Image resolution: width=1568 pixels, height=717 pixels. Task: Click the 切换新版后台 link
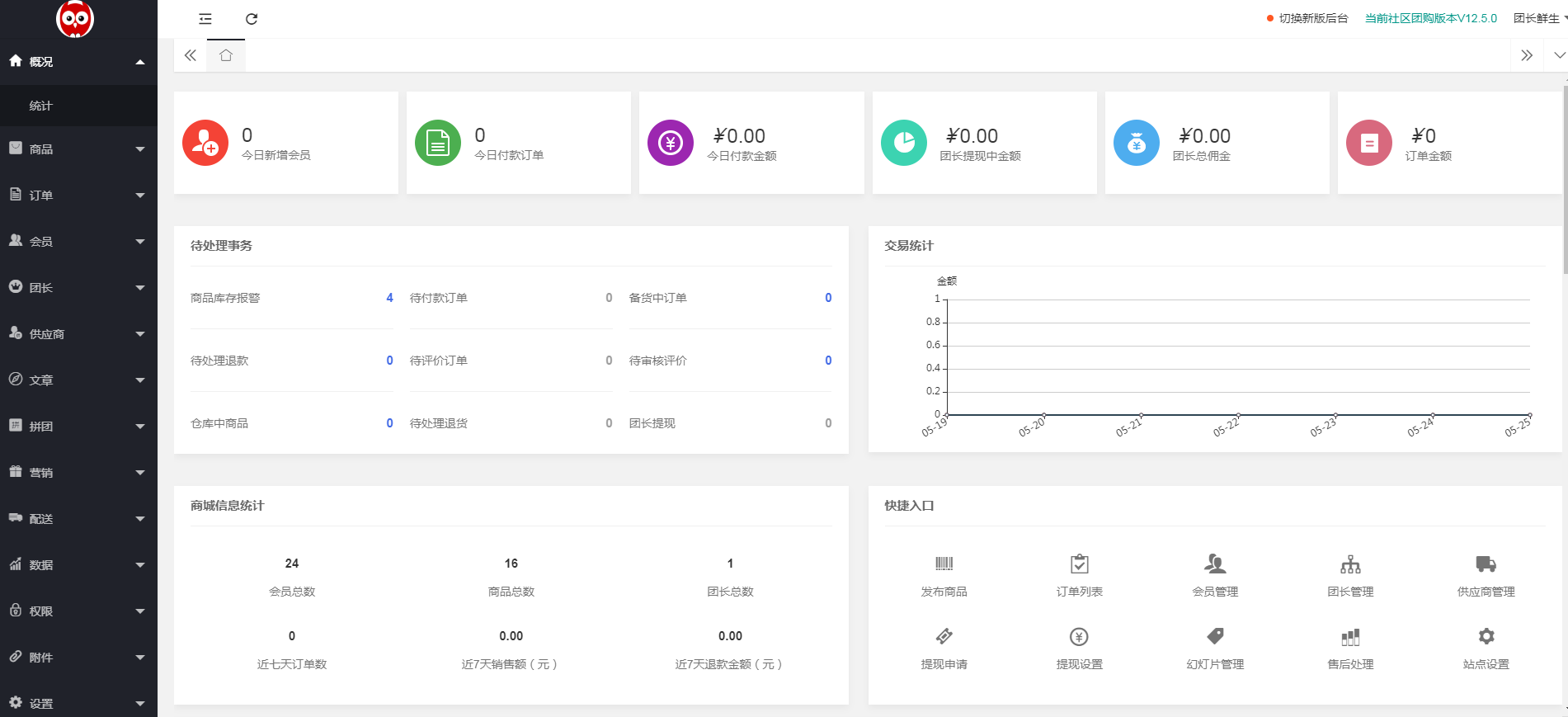(1312, 18)
